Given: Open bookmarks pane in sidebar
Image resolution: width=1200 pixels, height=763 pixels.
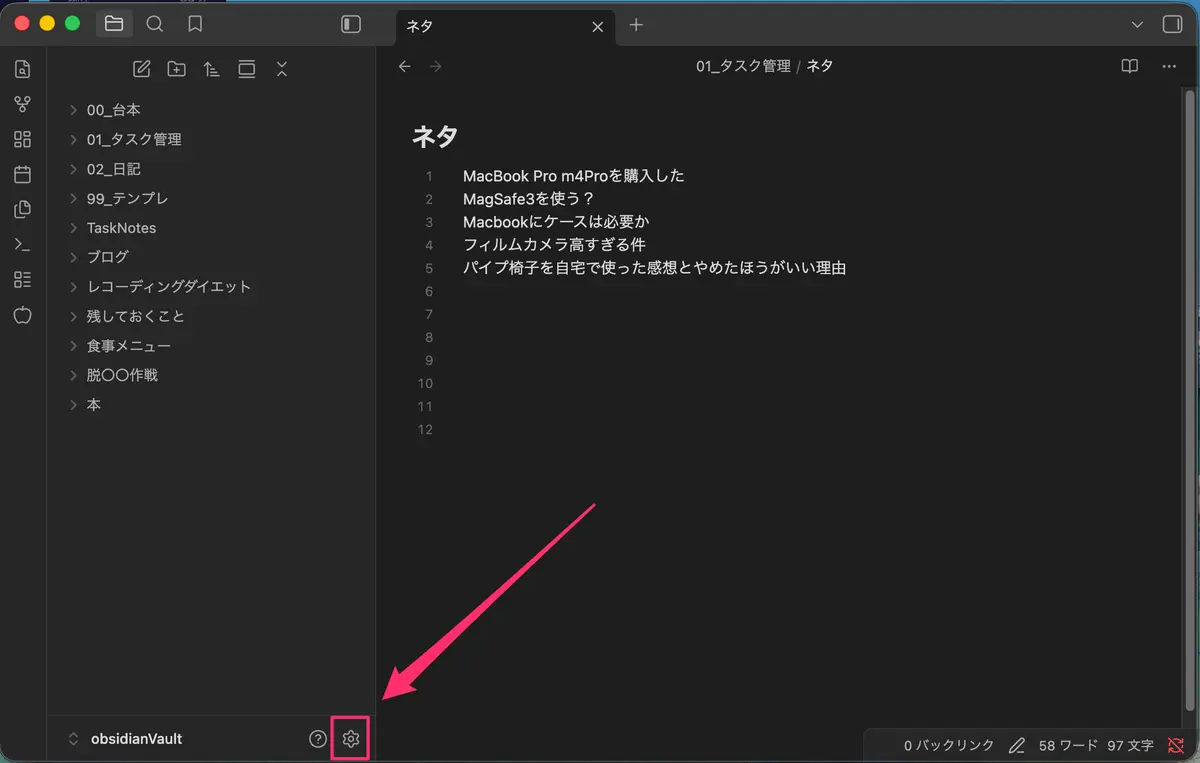Looking at the screenshot, I should click(195, 24).
